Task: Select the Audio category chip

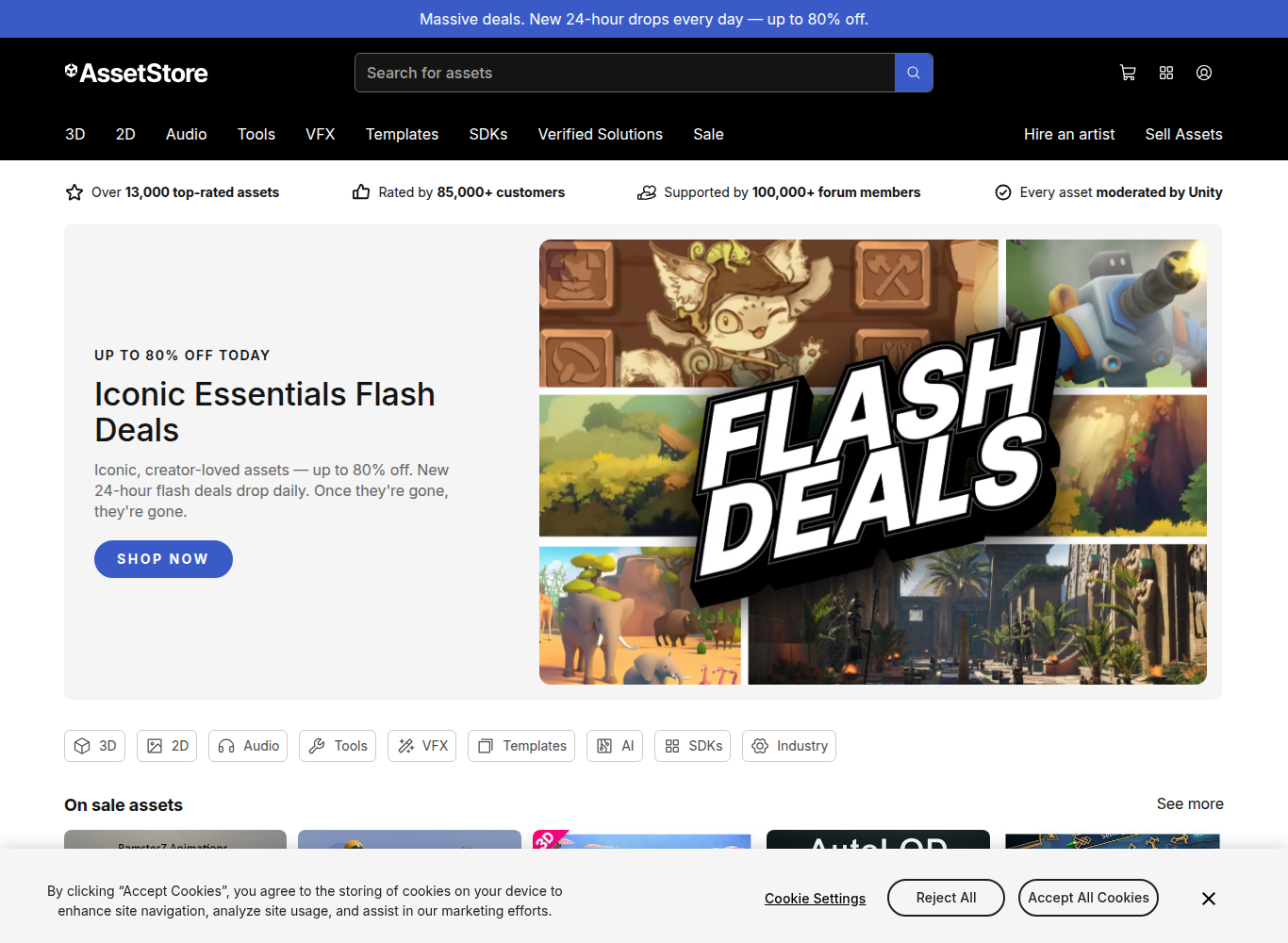Action: coord(248,746)
